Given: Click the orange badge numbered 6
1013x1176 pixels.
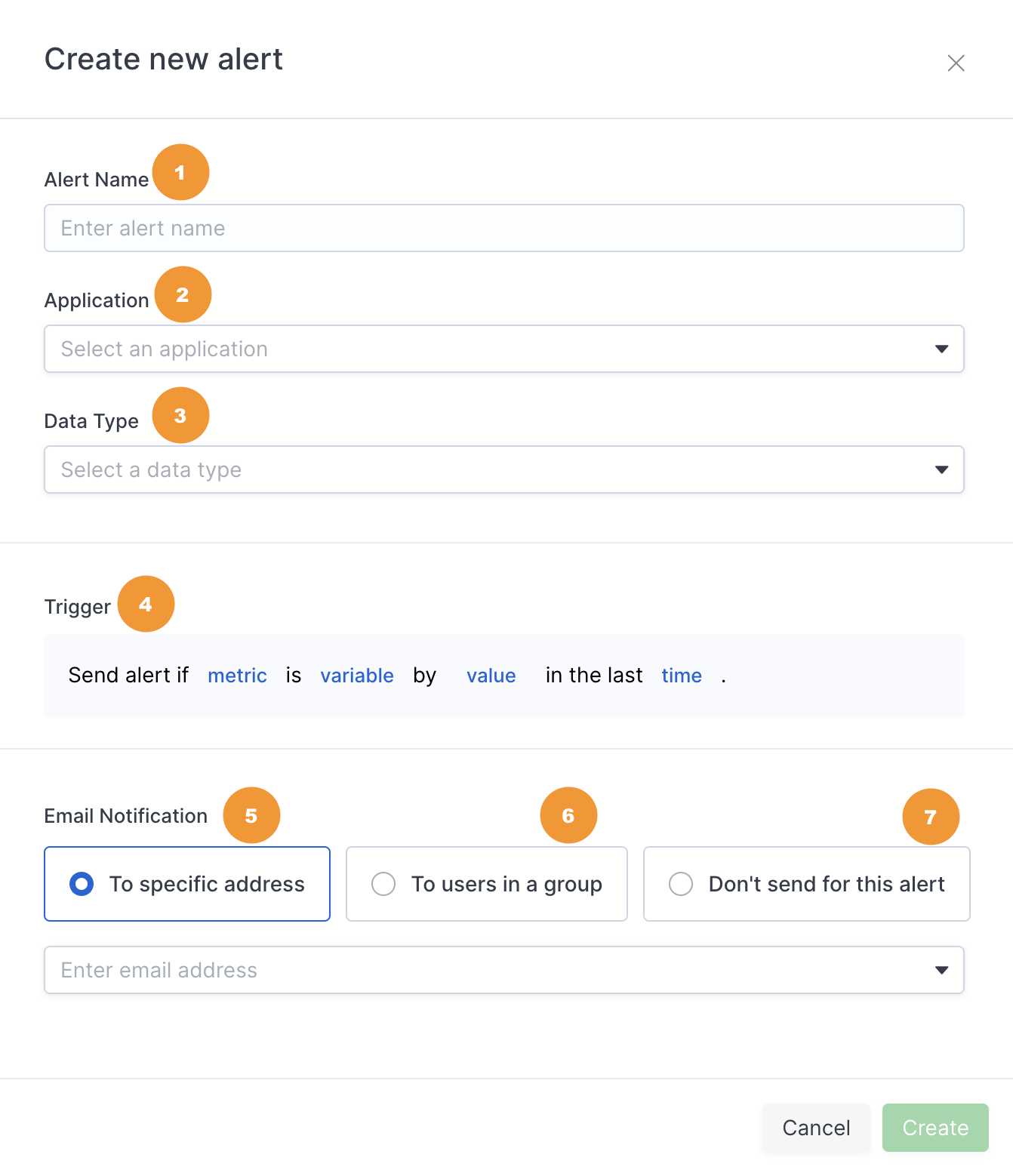Looking at the screenshot, I should click(568, 815).
